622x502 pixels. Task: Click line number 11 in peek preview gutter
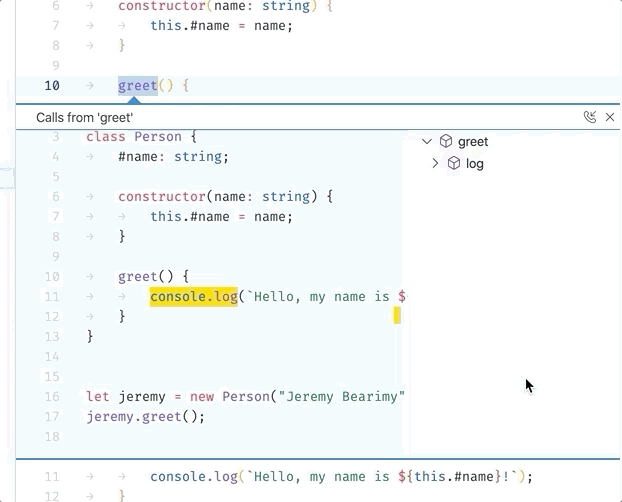tap(52, 297)
